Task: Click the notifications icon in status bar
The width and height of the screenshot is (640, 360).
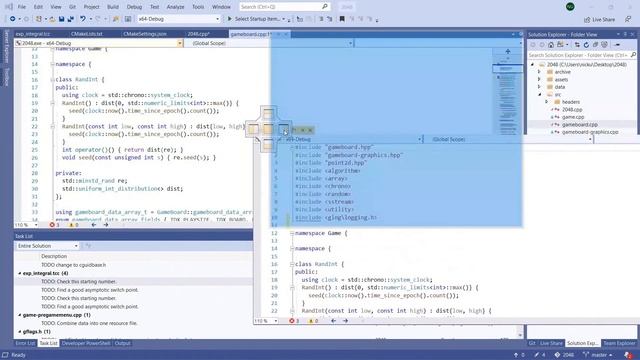Action: point(628,355)
